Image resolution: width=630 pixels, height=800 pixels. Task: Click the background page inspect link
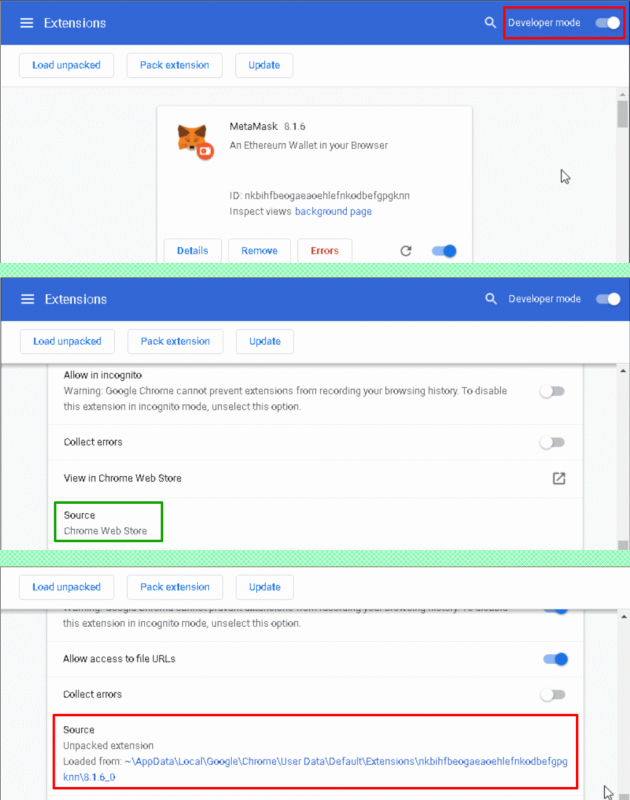(x=333, y=212)
